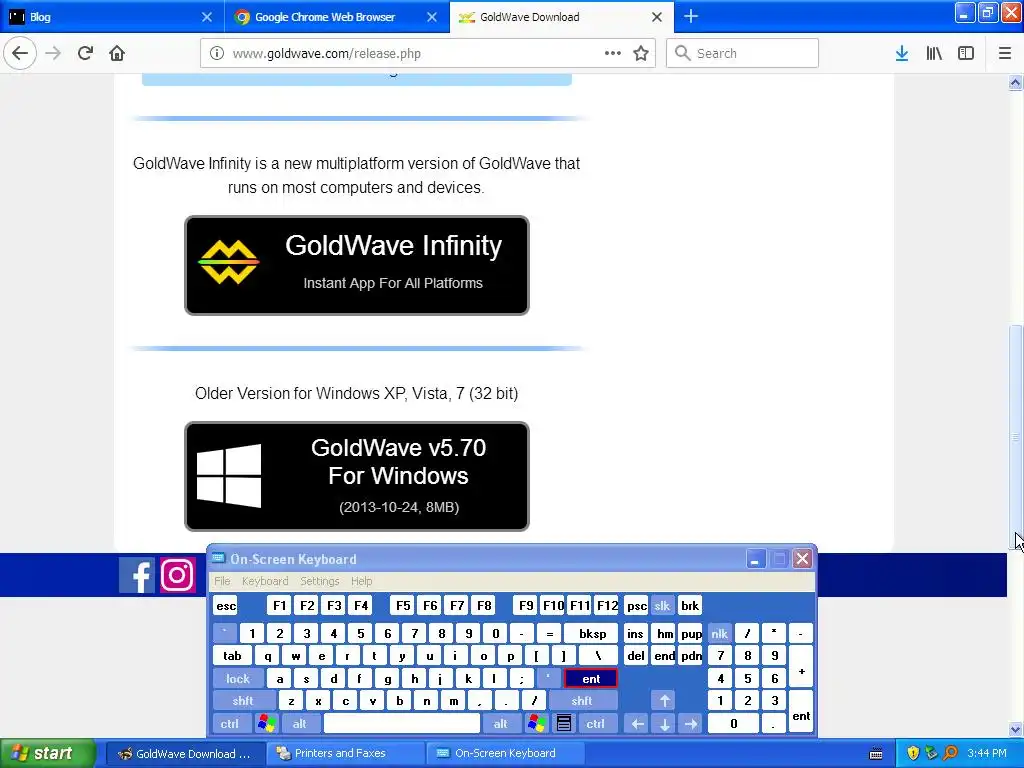Open the Instagram icon in footer
Viewport: 1024px width, 768px height.
[x=177, y=575]
